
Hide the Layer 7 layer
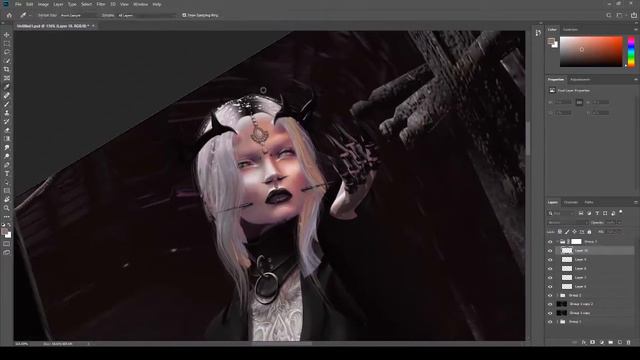[x=550, y=278]
